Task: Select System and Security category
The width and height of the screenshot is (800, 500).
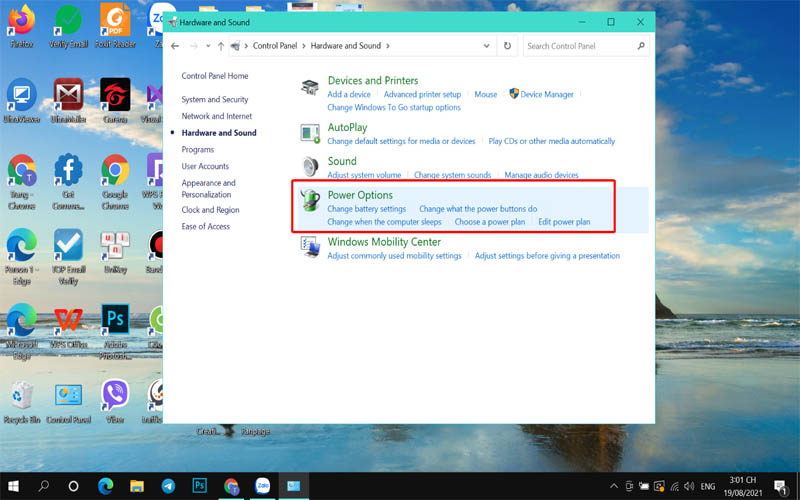Action: point(215,99)
